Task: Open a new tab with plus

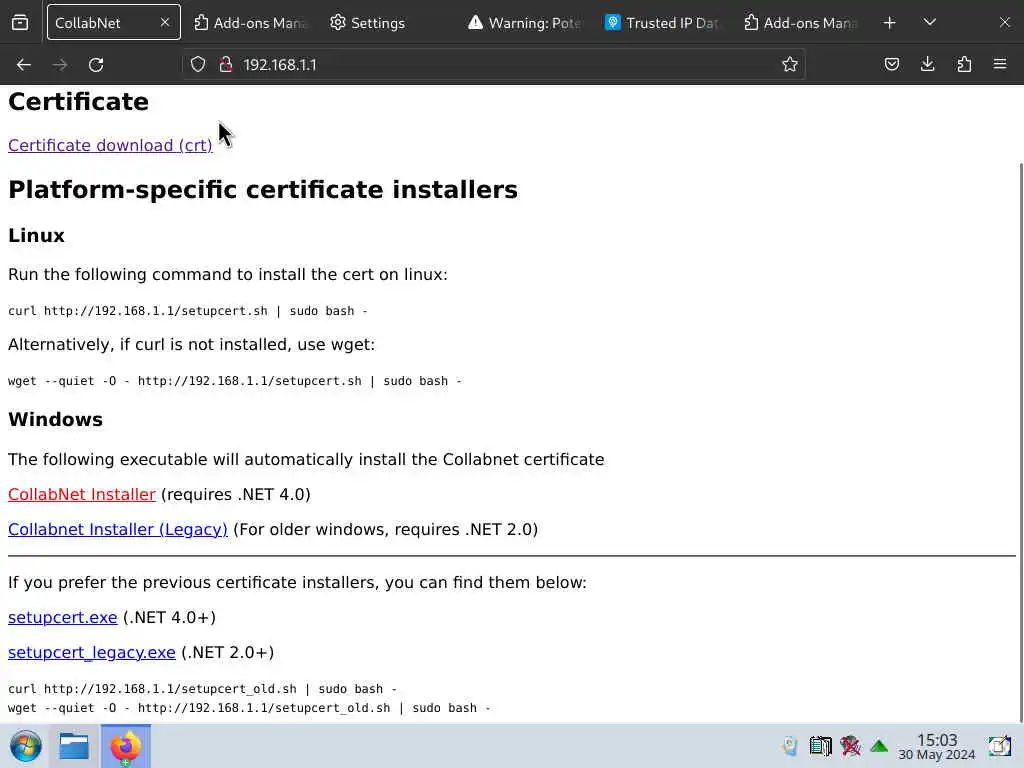Action: [889, 23]
